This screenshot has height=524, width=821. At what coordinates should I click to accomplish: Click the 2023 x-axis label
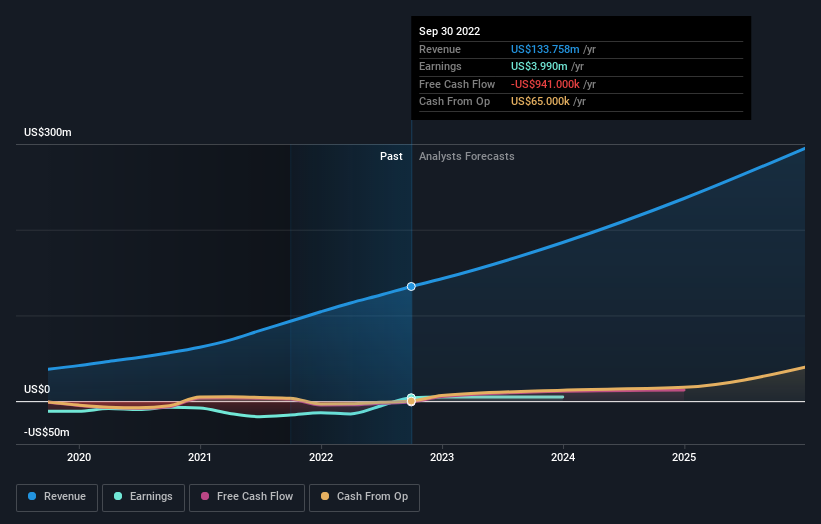coord(442,458)
